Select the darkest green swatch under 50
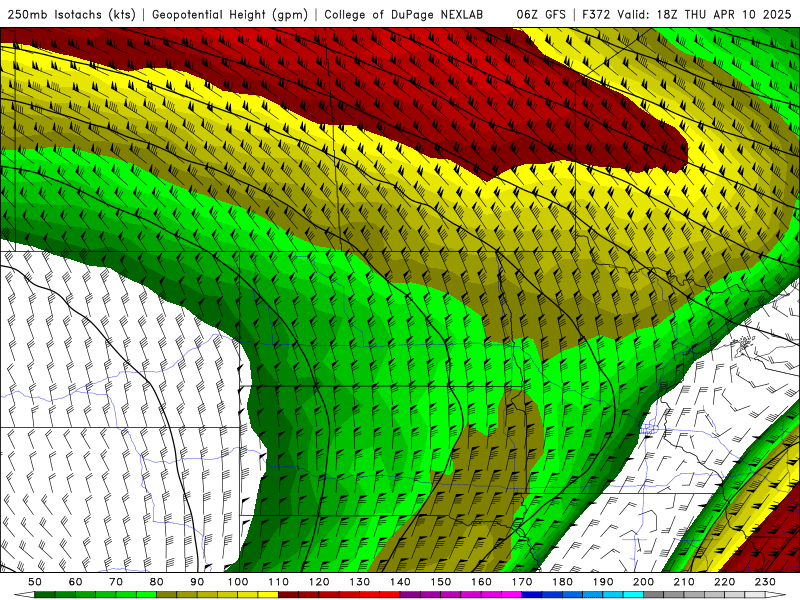The width and height of the screenshot is (800, 600). click(45, 595)
